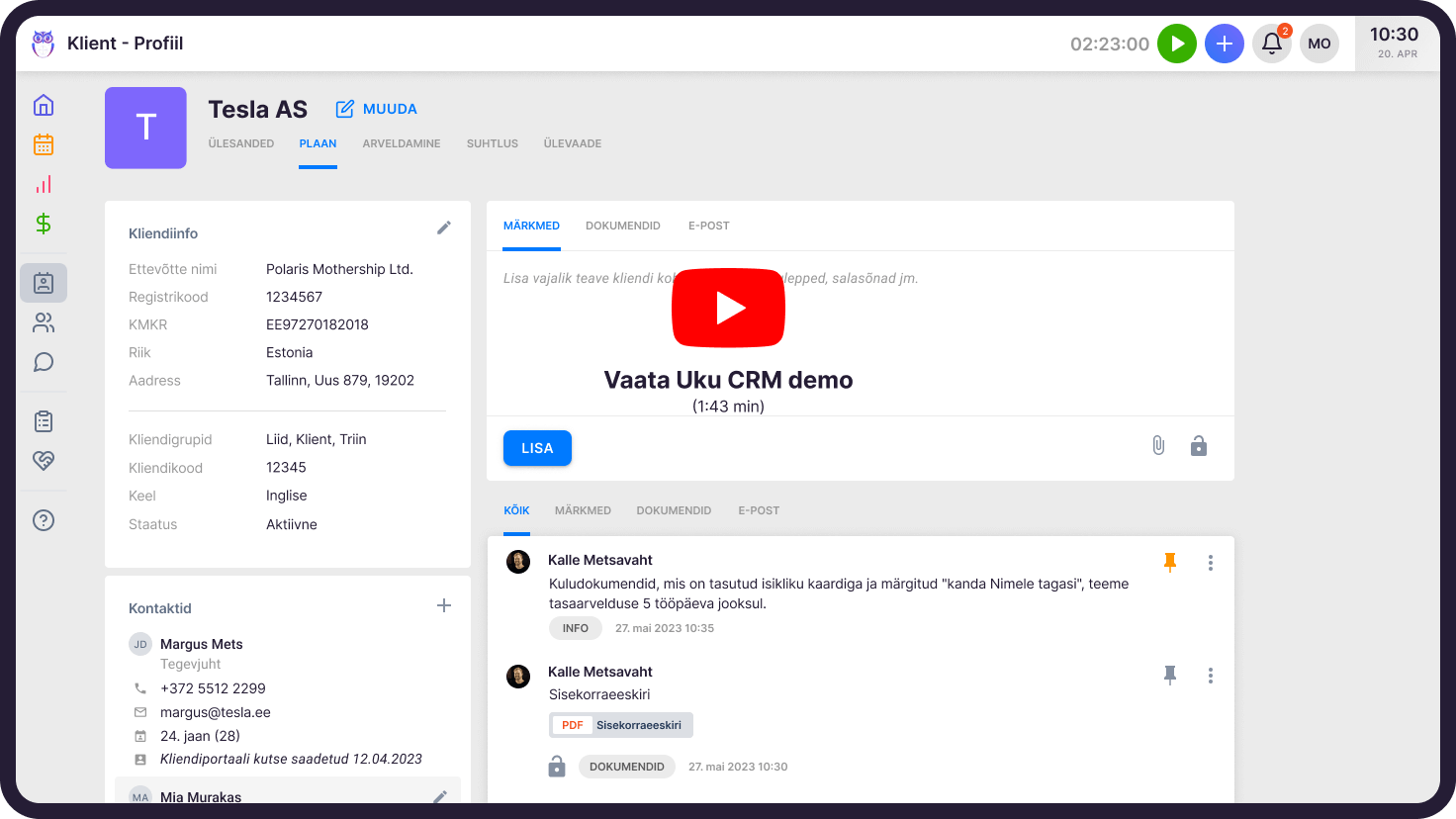
Task: Switch to the ARVELDAMINE tab
Action: (402, 143)
